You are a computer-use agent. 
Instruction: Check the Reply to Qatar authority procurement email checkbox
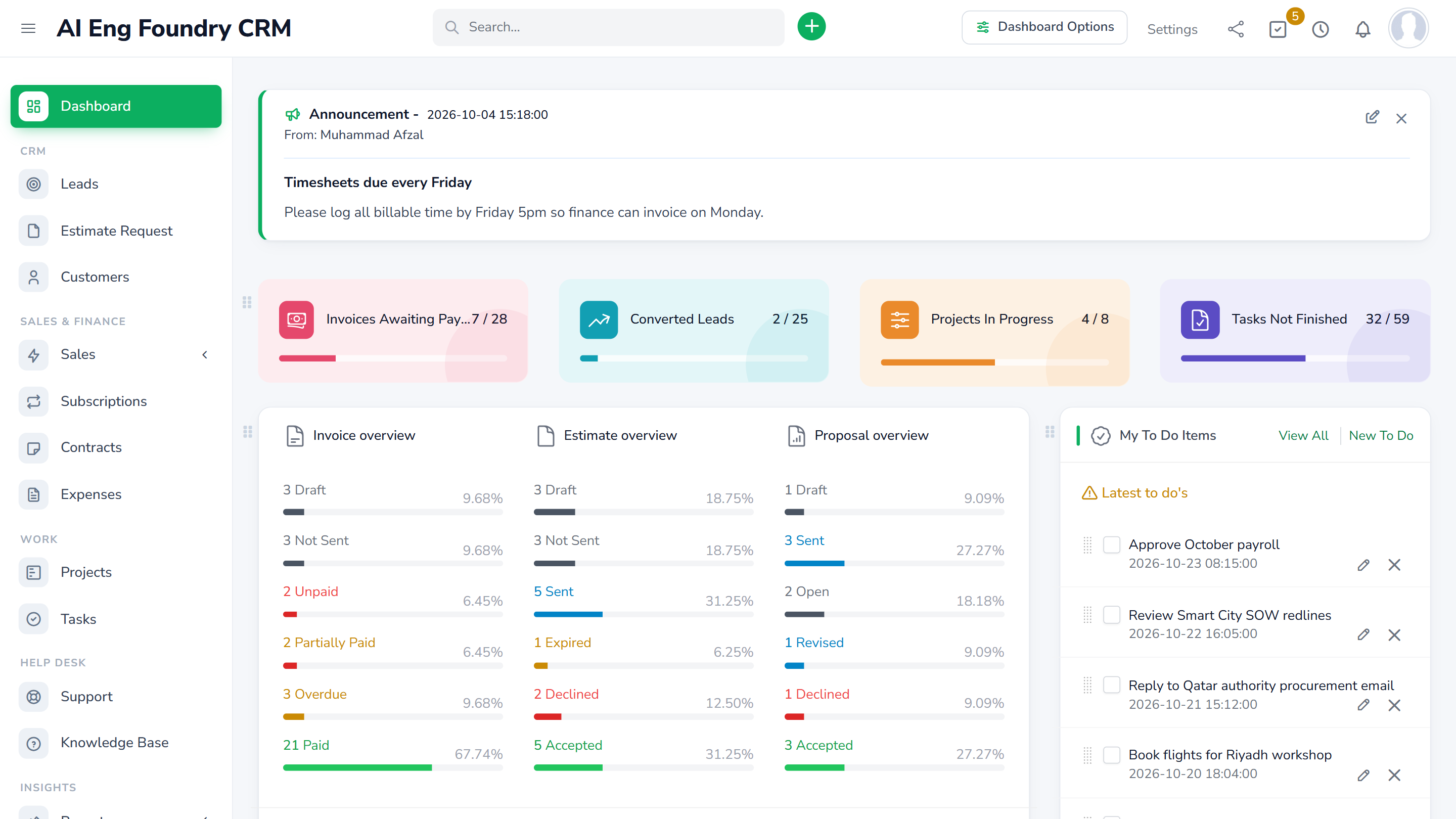[1112, 685]
